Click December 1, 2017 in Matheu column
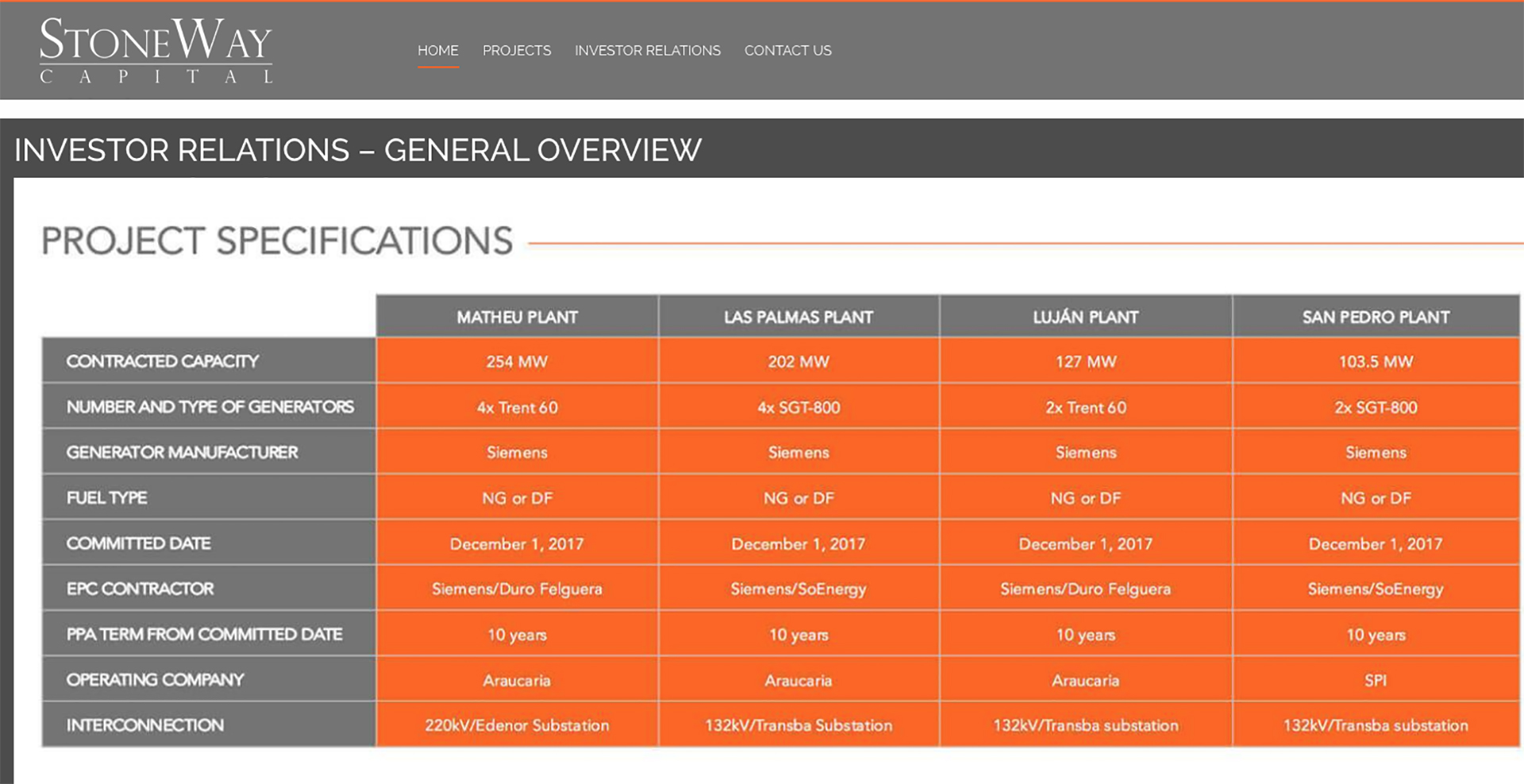 [518, 544]
